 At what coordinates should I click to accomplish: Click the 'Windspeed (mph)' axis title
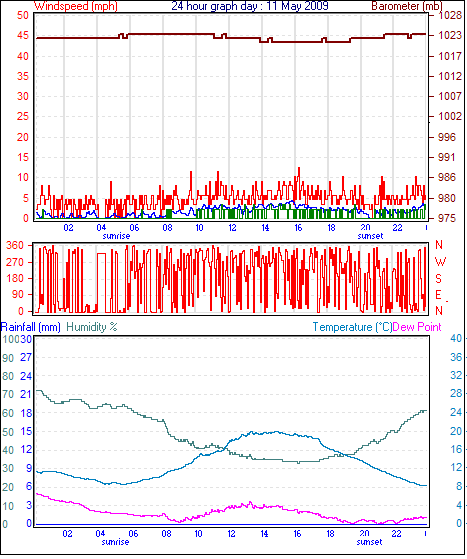click(x=76, y=6)
